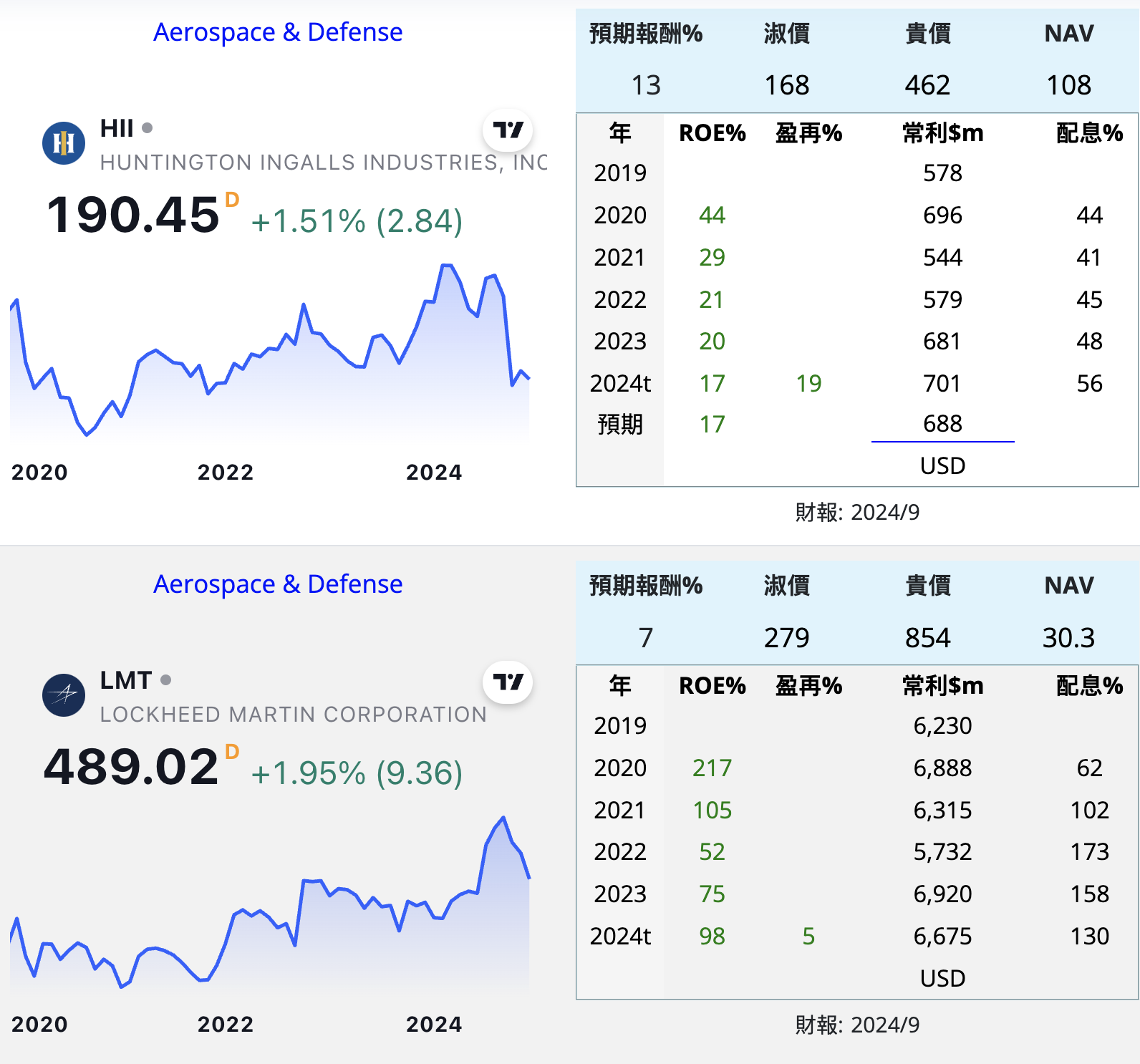Click the LMT price chart area
This screenshot has width=1140, height=1064.
point(270,904)
